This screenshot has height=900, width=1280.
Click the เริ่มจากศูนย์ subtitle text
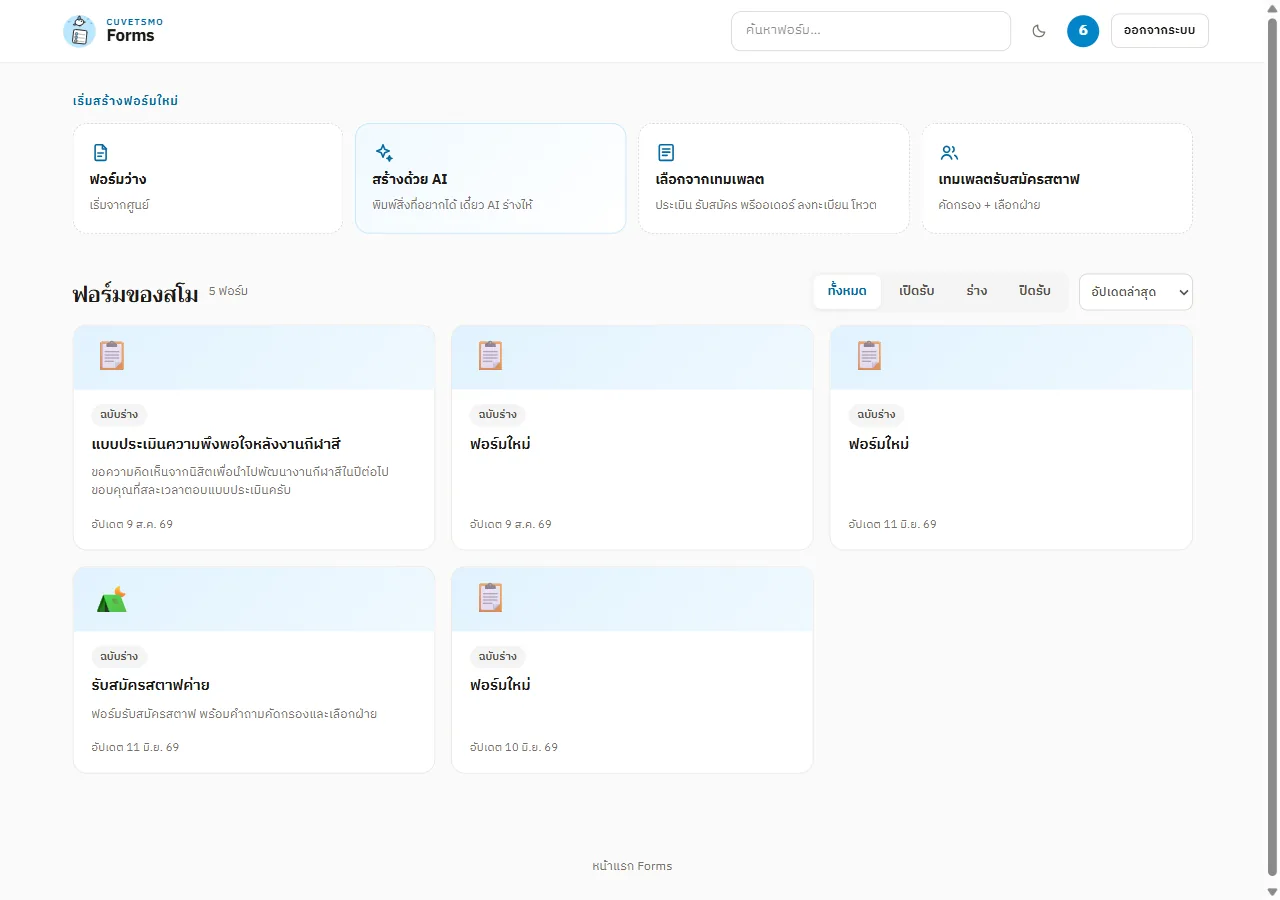tap(119, 205)
